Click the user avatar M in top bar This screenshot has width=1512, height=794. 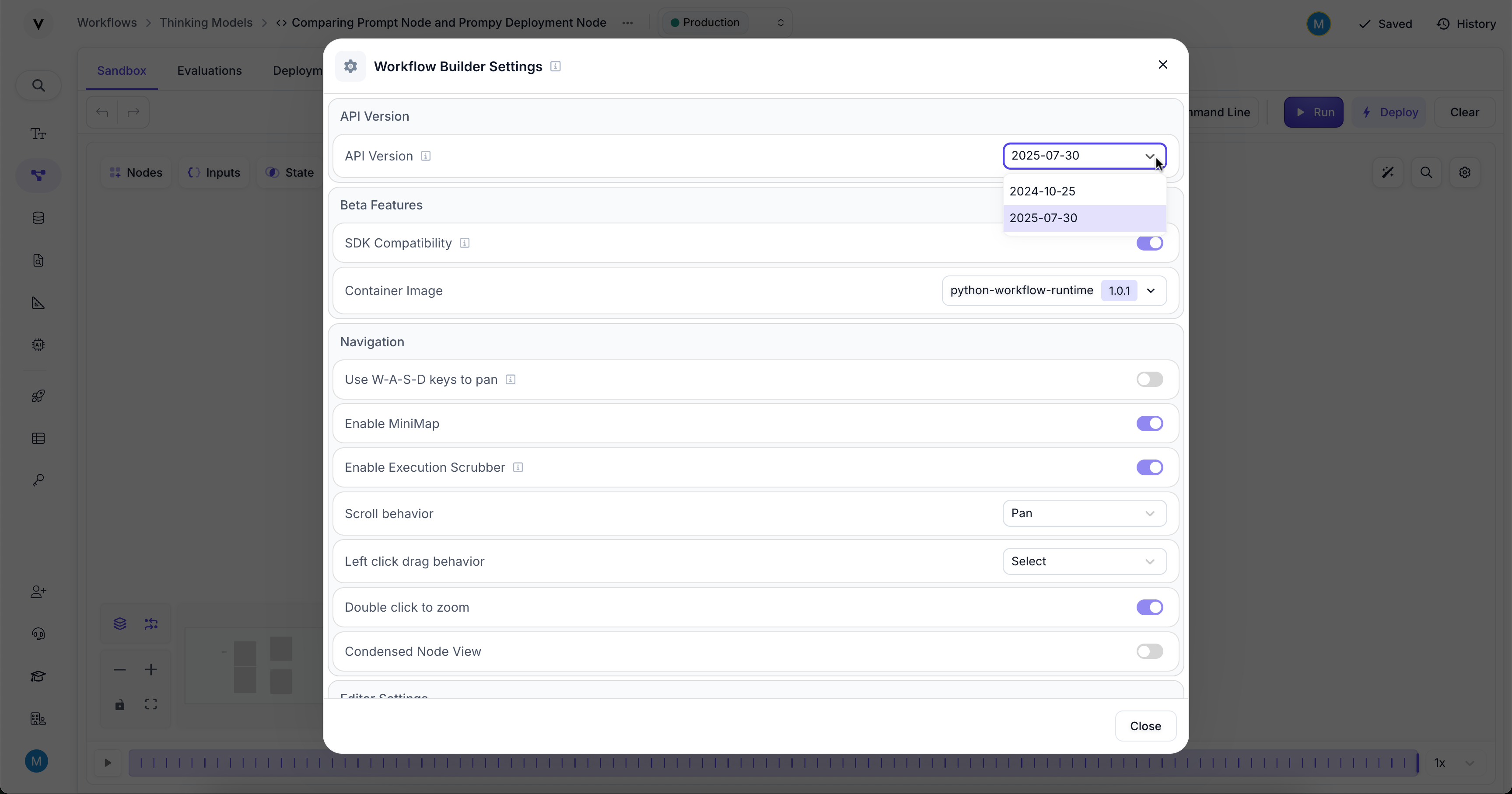(1318, 24)
